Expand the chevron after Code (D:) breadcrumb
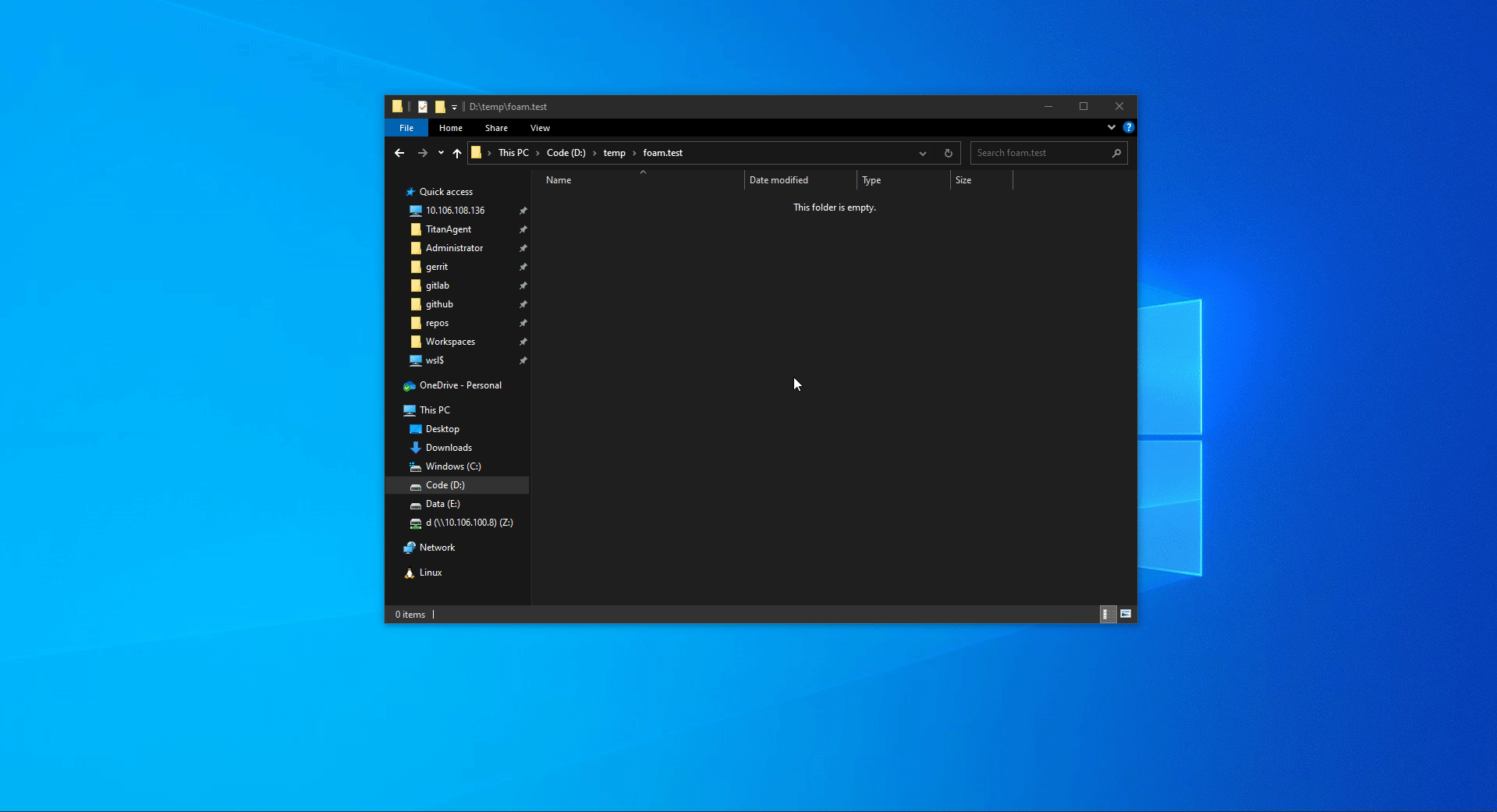Image resolution: width=1497 pixels, height=812 pixels. [594, 153]
